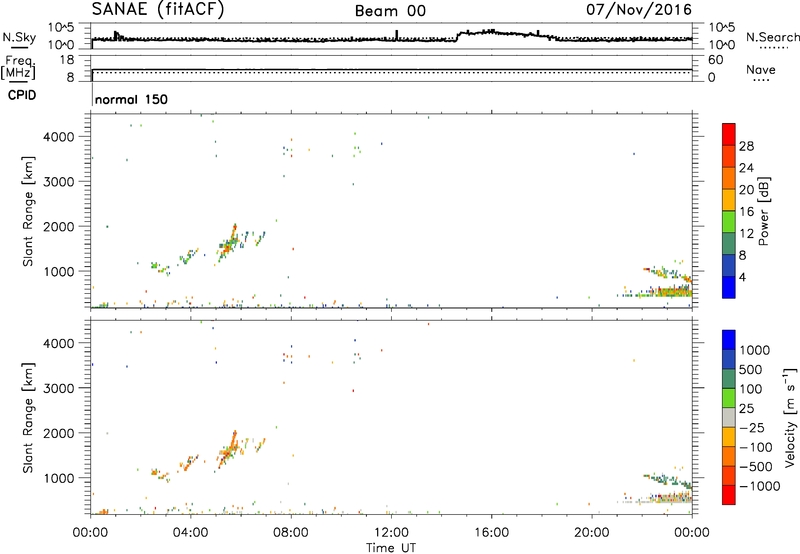Click the -1000 value on Velocity colorbar
Viewport: 800px width, 554px height.
[x=760, y=486]
